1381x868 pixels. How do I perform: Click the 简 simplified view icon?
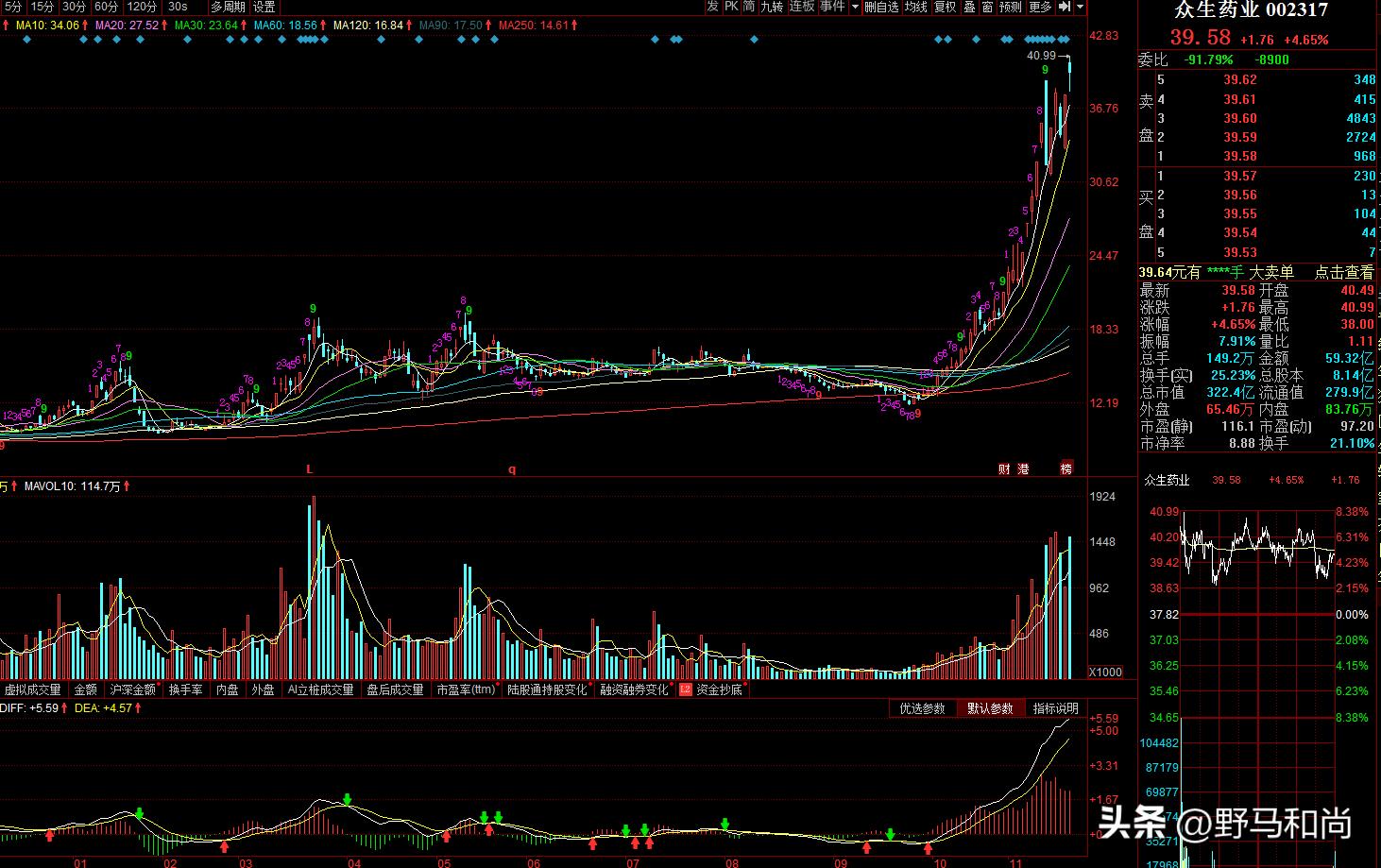click(x=749, y=7)
